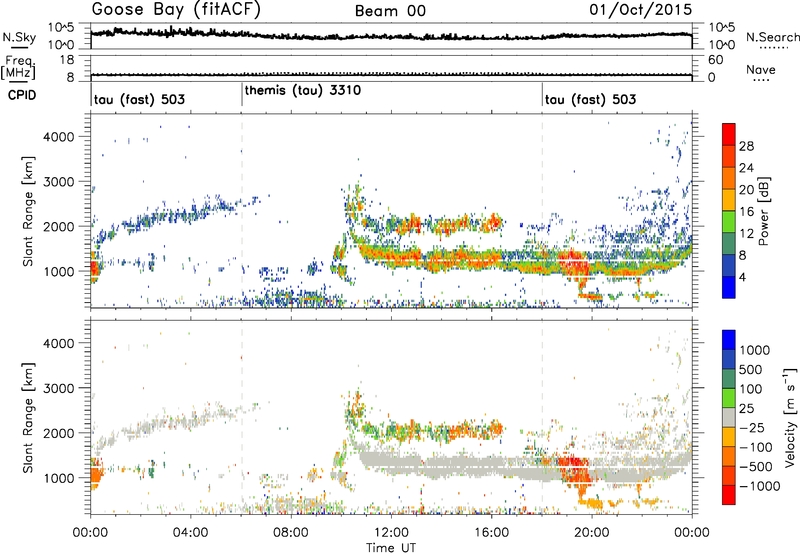Click the '-1000' tick on the velocity color bar

coord(760,486)
